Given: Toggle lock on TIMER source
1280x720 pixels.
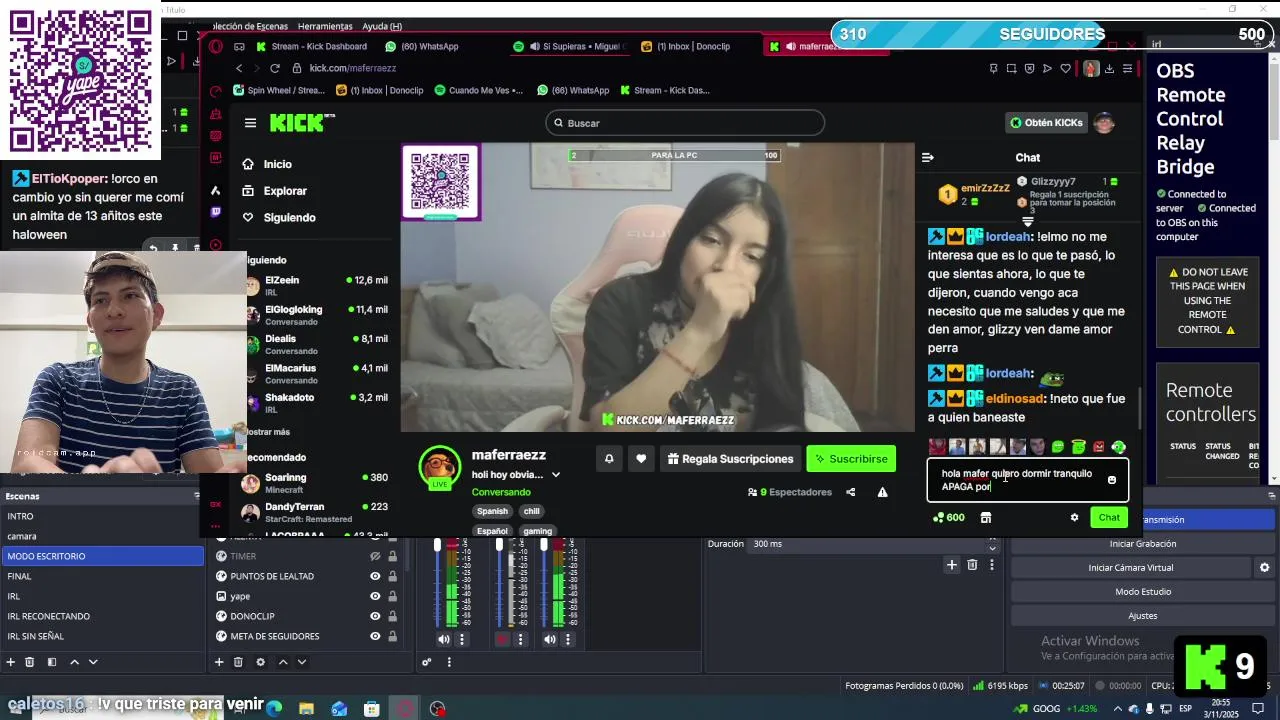Looking at the screenshot, I should click(x=392, y=556).
